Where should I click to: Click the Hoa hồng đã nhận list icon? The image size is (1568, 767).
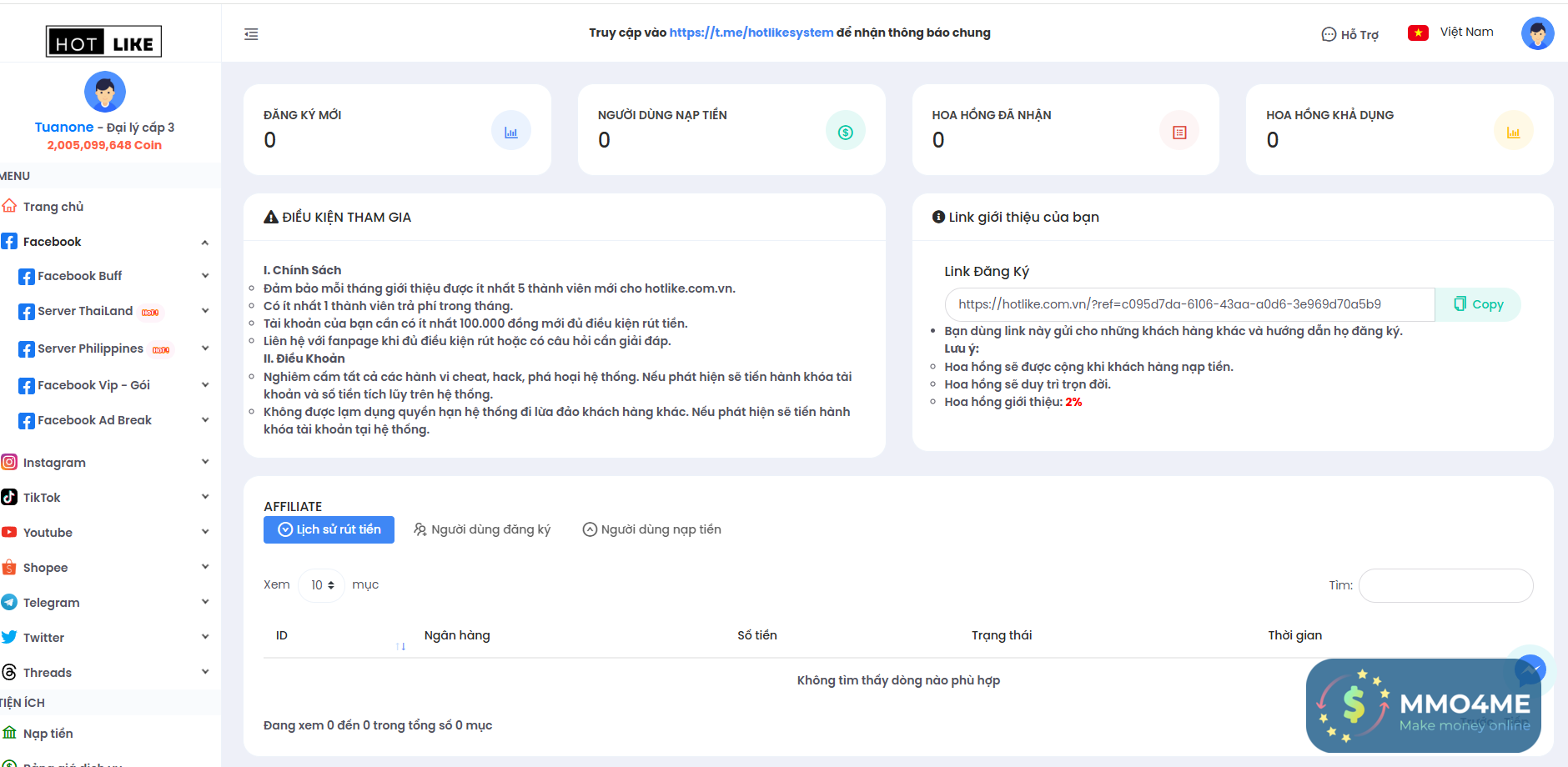1179,132
